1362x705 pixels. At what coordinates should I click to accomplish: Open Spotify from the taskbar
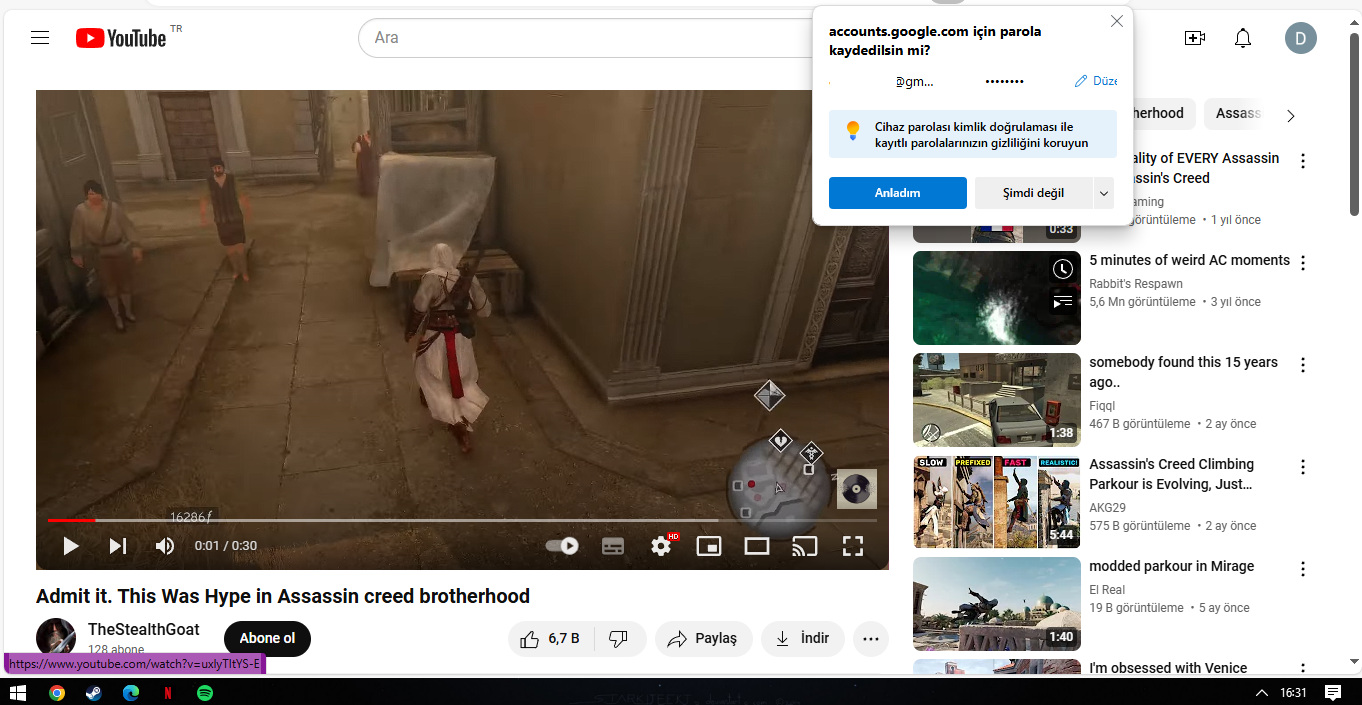(x=205, y=692)
